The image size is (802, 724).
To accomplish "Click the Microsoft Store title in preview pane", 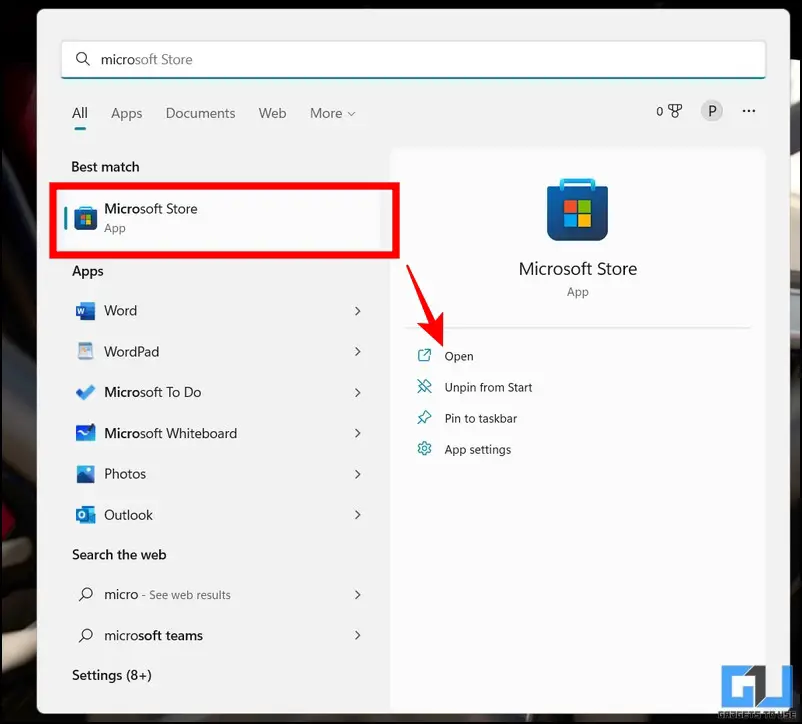I will point(578,269).
